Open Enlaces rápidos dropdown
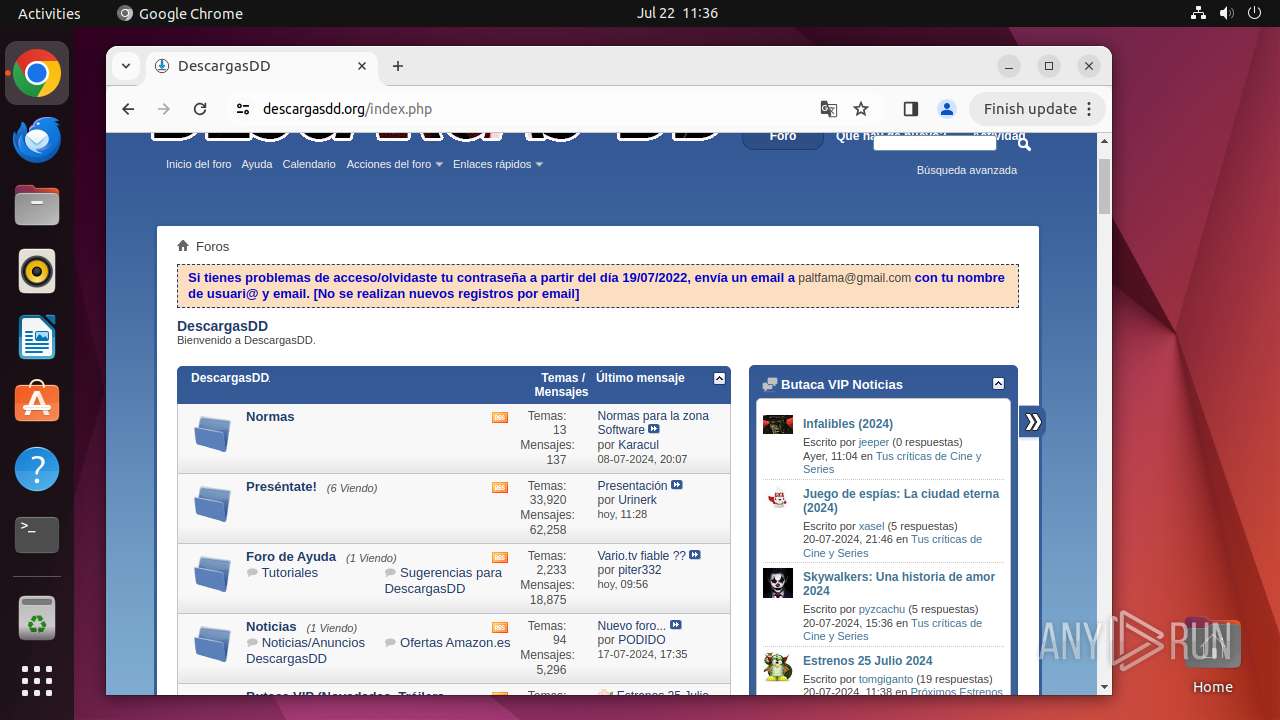1280x720 pixels. point(498,164)
